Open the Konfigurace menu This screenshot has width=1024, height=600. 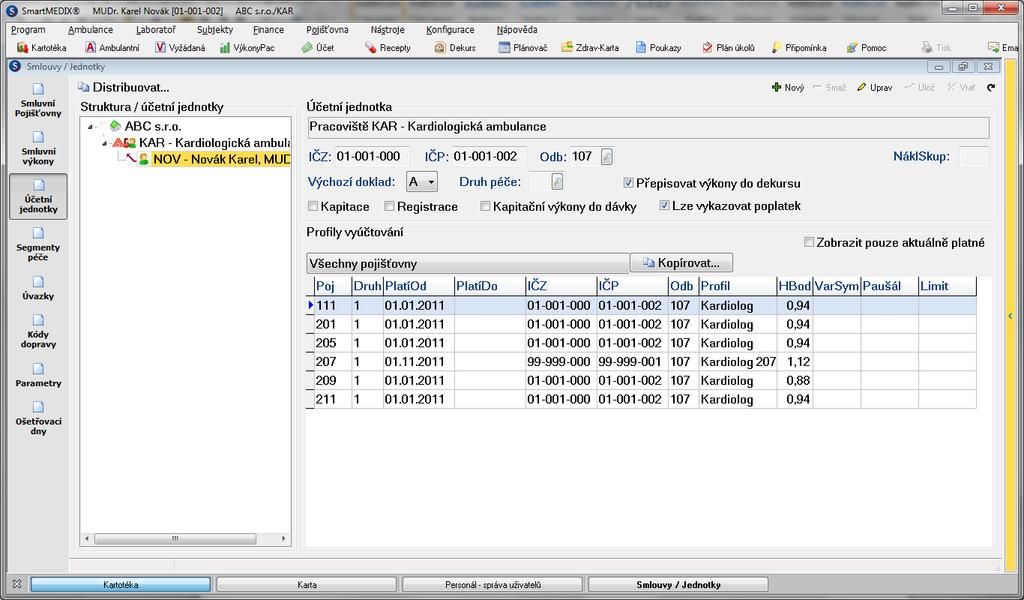pyautogui.click(x=450, y=29)
